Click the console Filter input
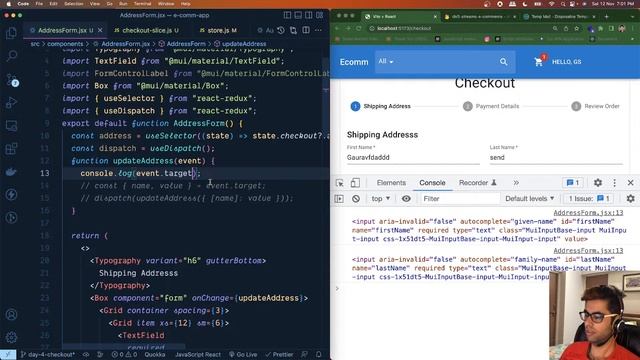This screenshot has height=360, width=640. pos(460,199)
